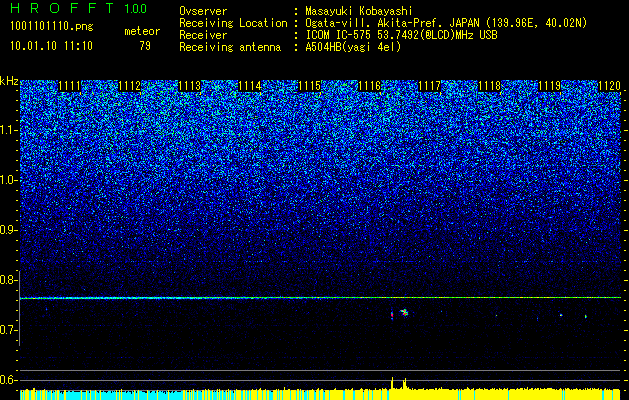This screenshot has width=629, height=400.
Task: Click the ICOM IC-575 receiver text
Action: pos(401,35)
